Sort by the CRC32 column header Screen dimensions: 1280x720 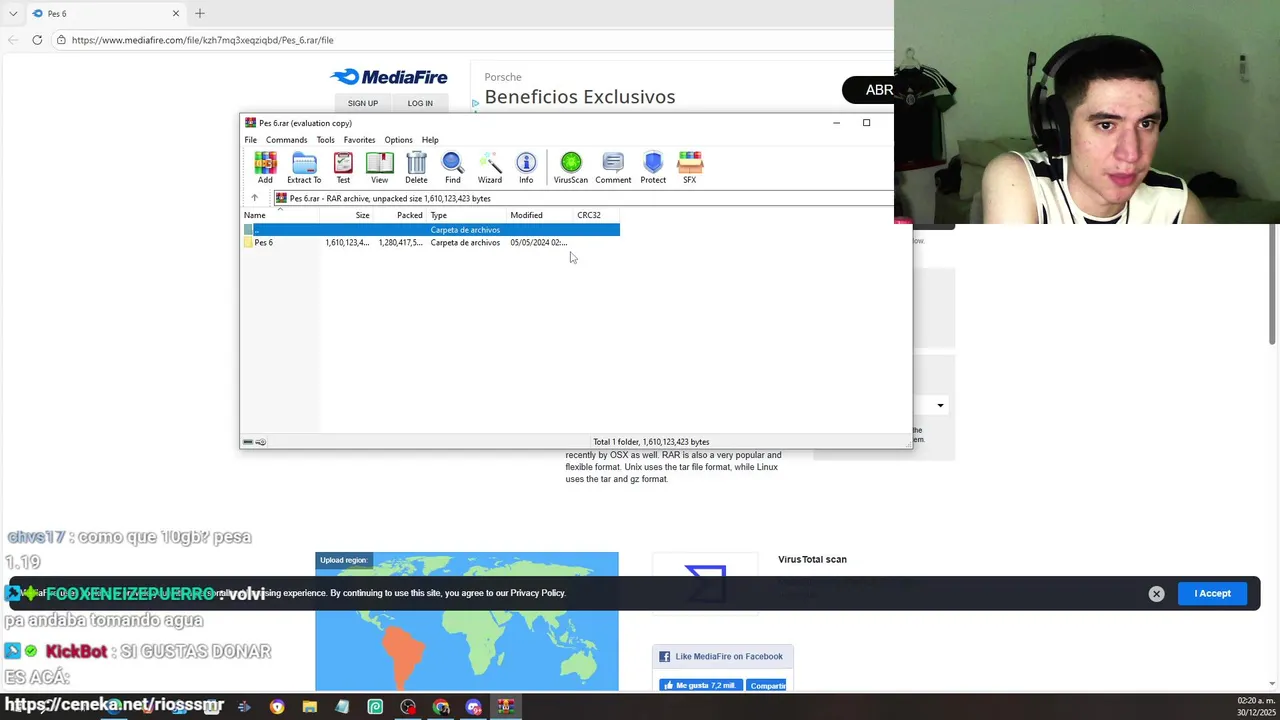click(x=596, y=215)
